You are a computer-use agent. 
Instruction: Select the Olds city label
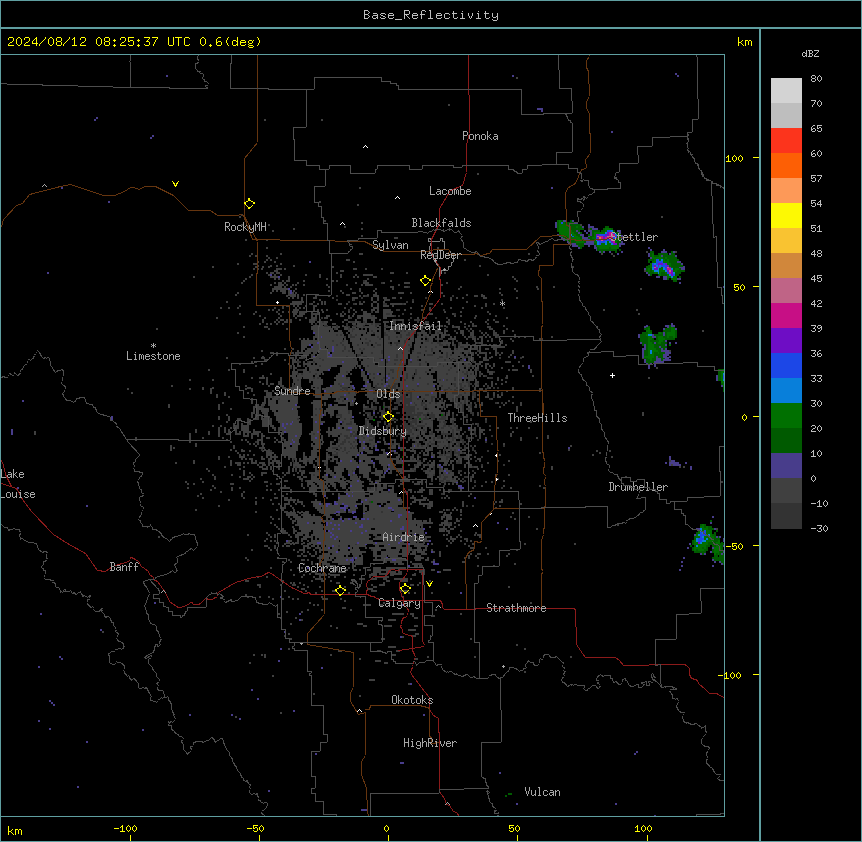click(x=388, y=394)
